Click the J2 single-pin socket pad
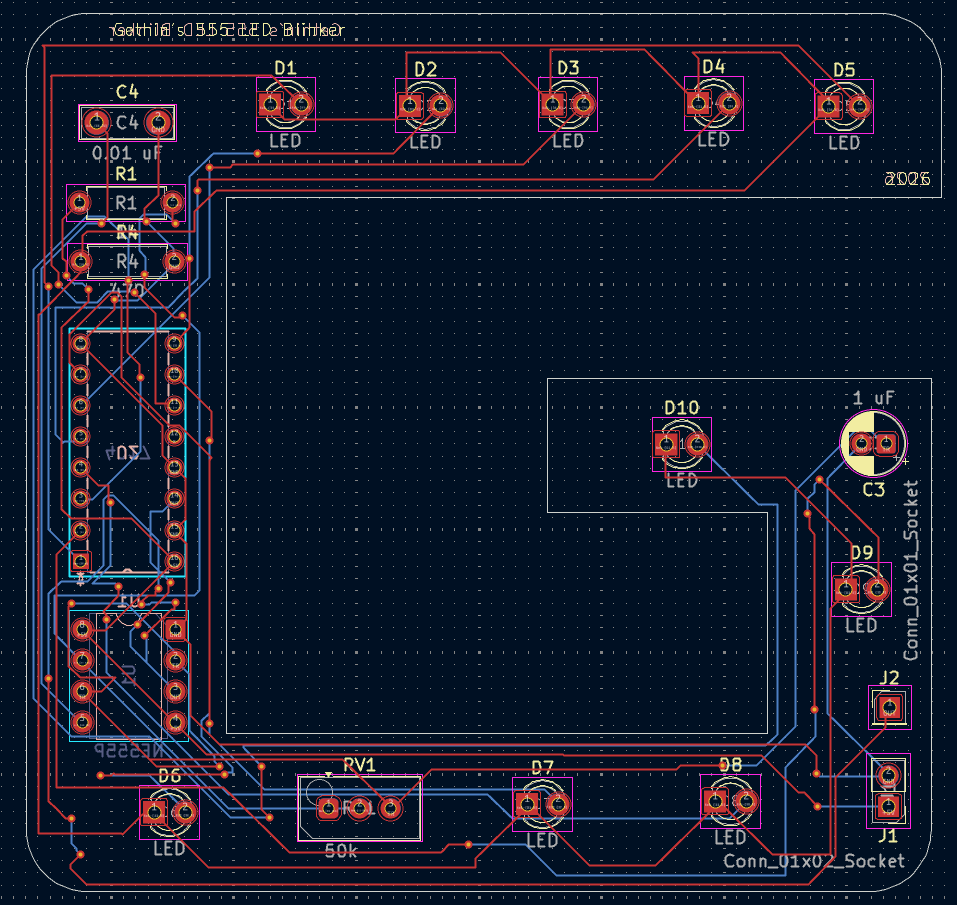Screen dimensions: 957x905 coord(889,708)
